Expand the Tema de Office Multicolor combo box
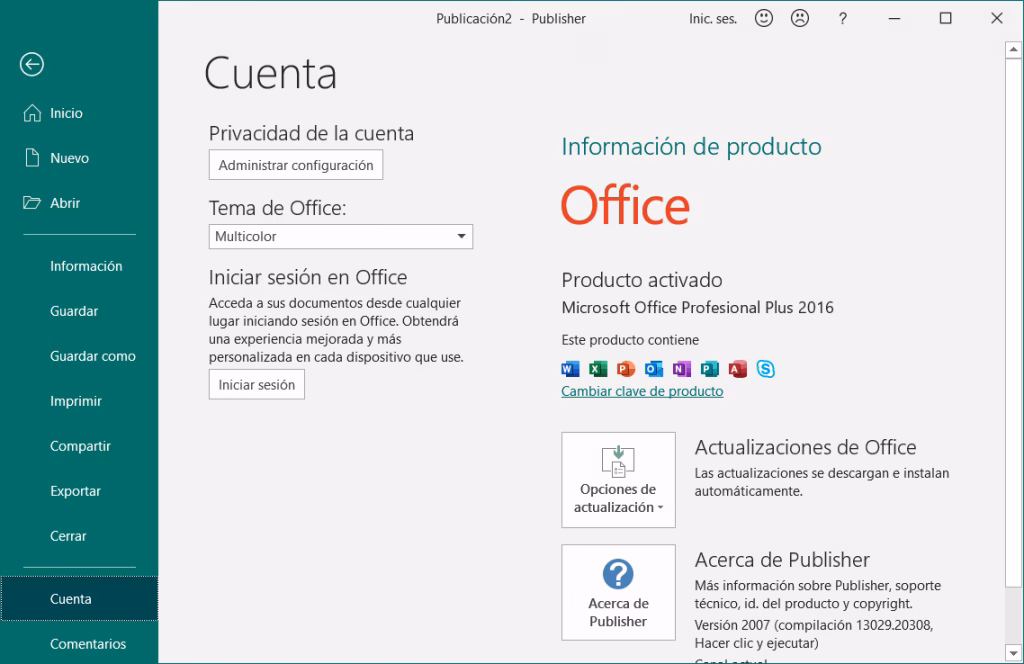 tap(341, 236)
